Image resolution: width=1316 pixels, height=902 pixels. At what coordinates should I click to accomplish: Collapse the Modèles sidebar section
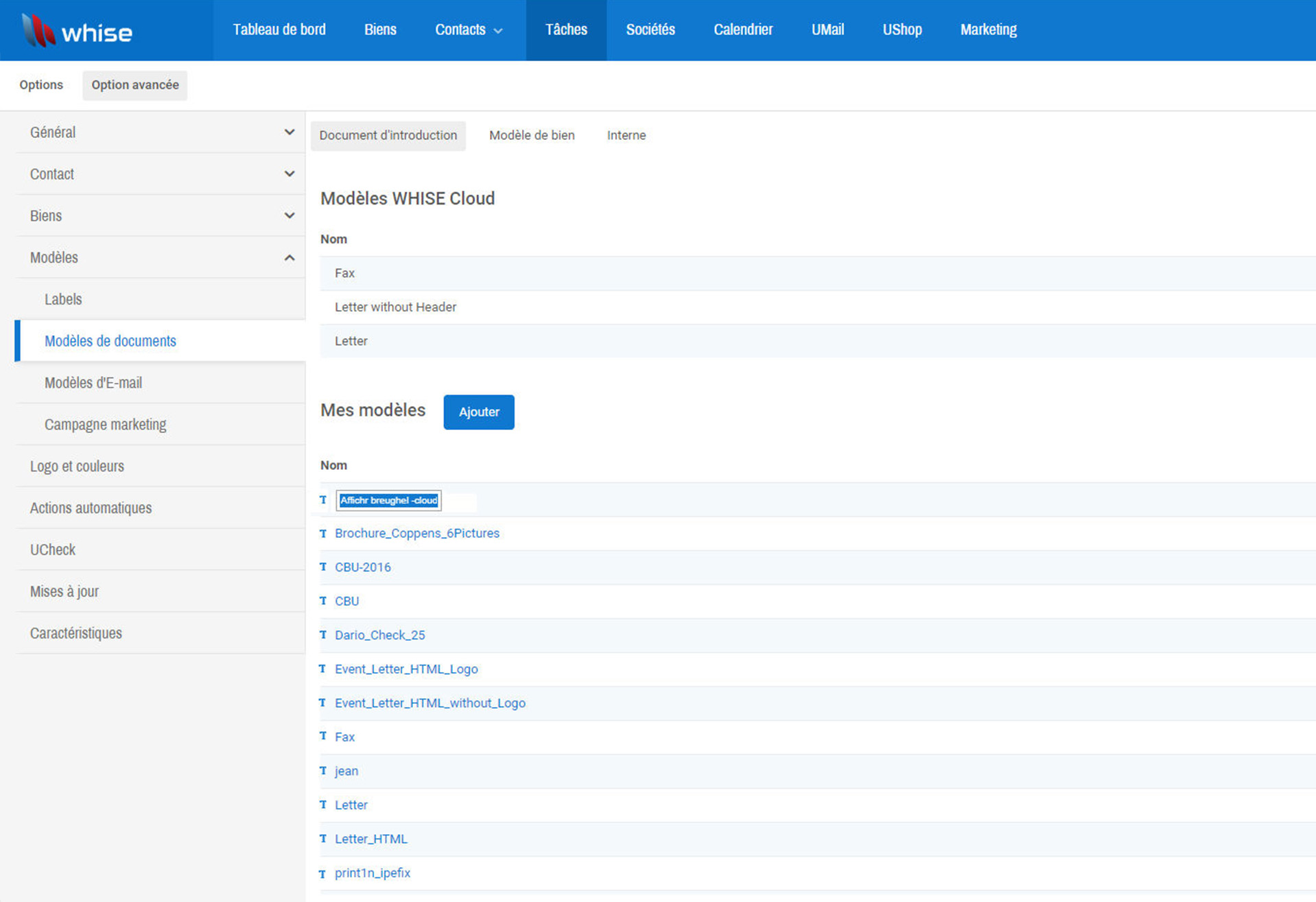[x=289, y=258]
